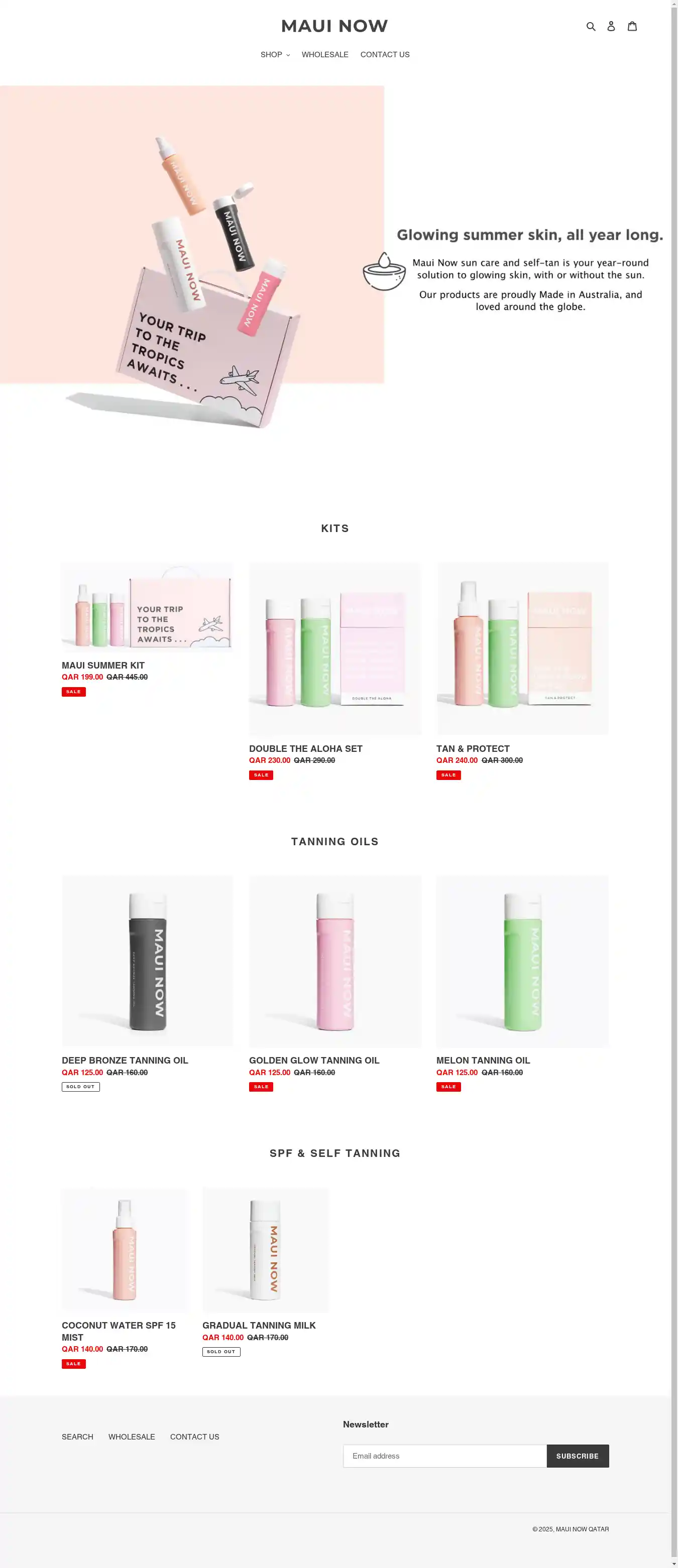This screenshot has width=678, height=1568.
Task: View Double The Aloha Set product image
Action: [x=334, y=648]
